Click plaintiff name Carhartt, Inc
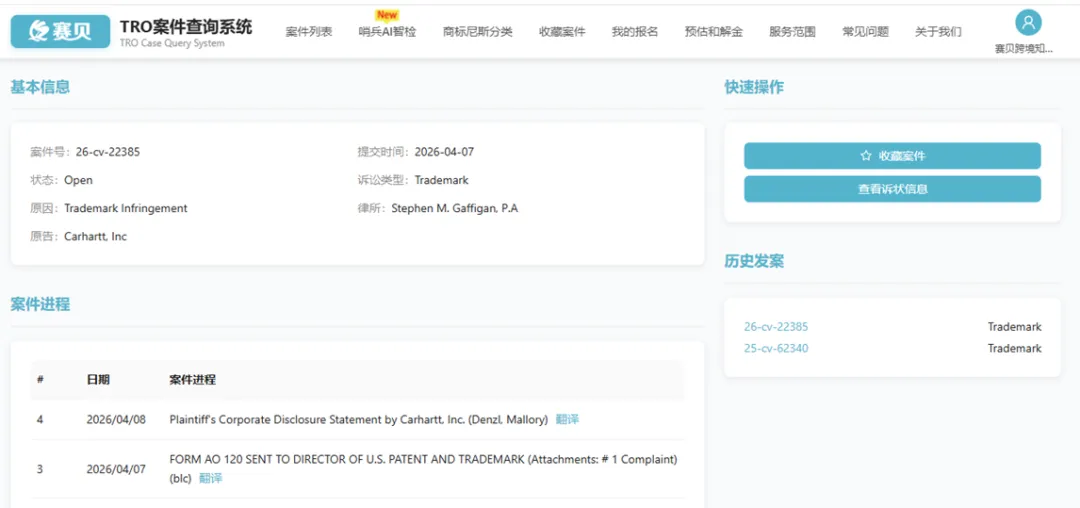 coord(96,236)
